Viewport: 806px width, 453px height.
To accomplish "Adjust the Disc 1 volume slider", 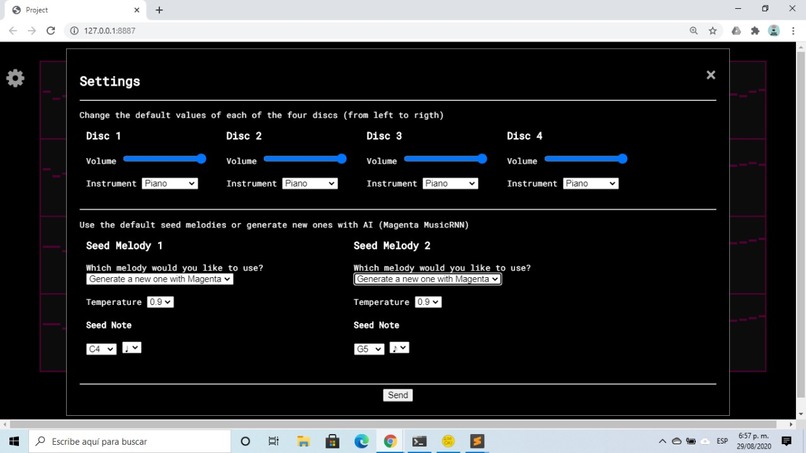I will point(164,159).
